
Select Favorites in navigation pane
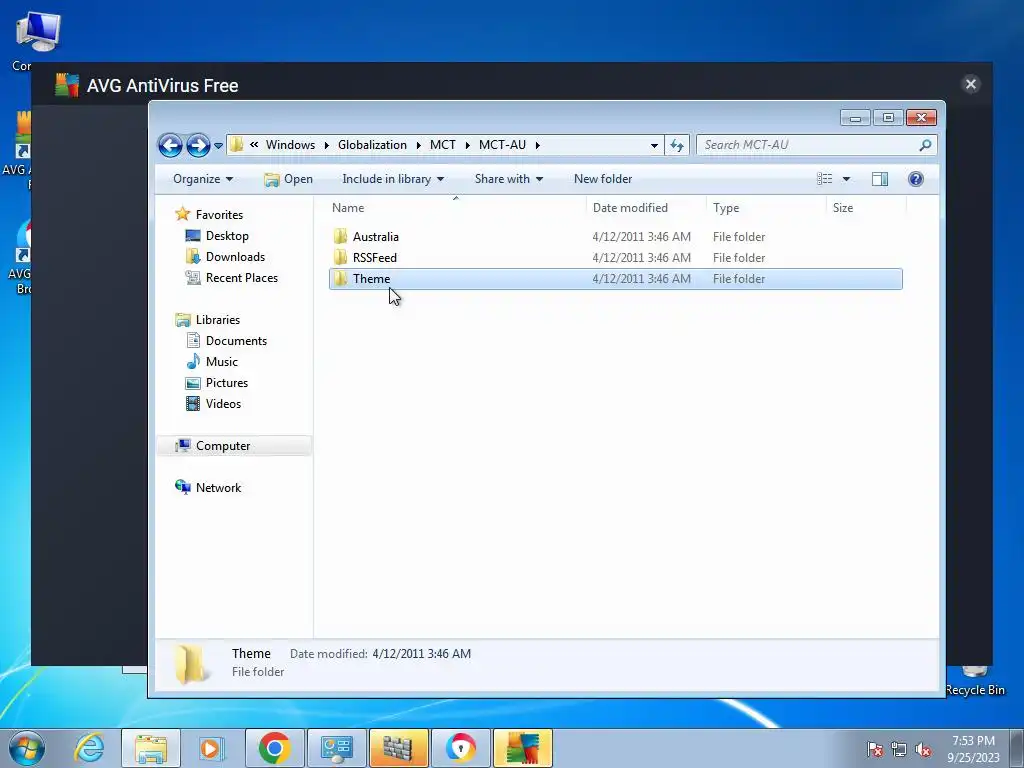[x=219, y=214]
